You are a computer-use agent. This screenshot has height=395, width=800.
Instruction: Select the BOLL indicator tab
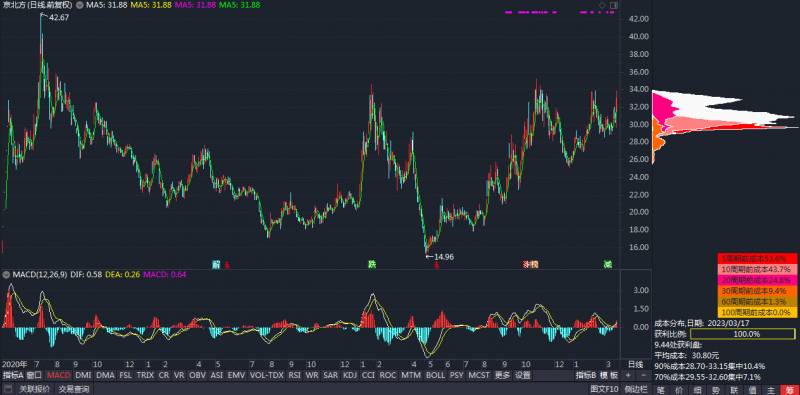435,375
